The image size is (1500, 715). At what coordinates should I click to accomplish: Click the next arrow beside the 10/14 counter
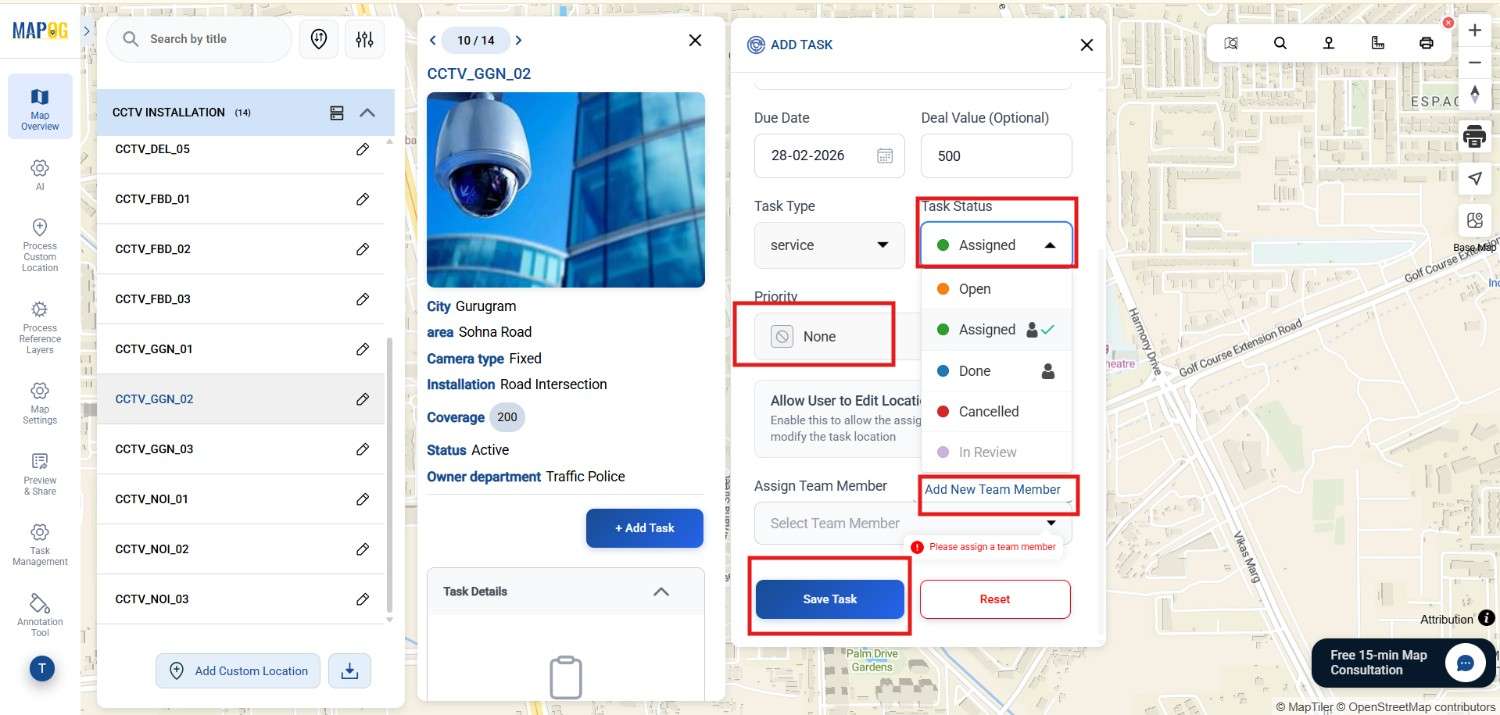pyautogui.click(x=519, y=40)
